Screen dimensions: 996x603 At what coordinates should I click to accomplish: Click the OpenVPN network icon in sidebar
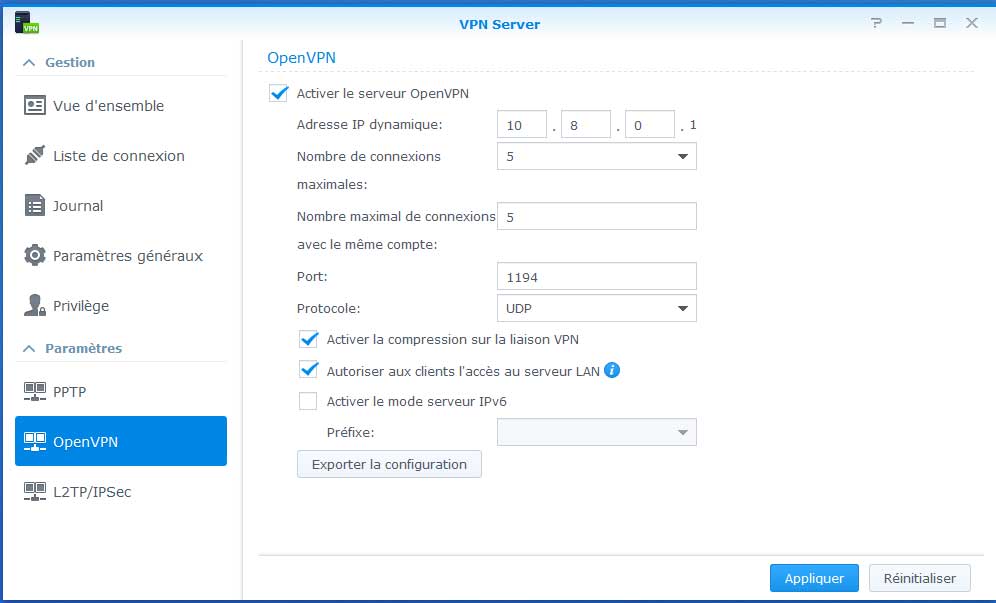click(x=34, y=442)
